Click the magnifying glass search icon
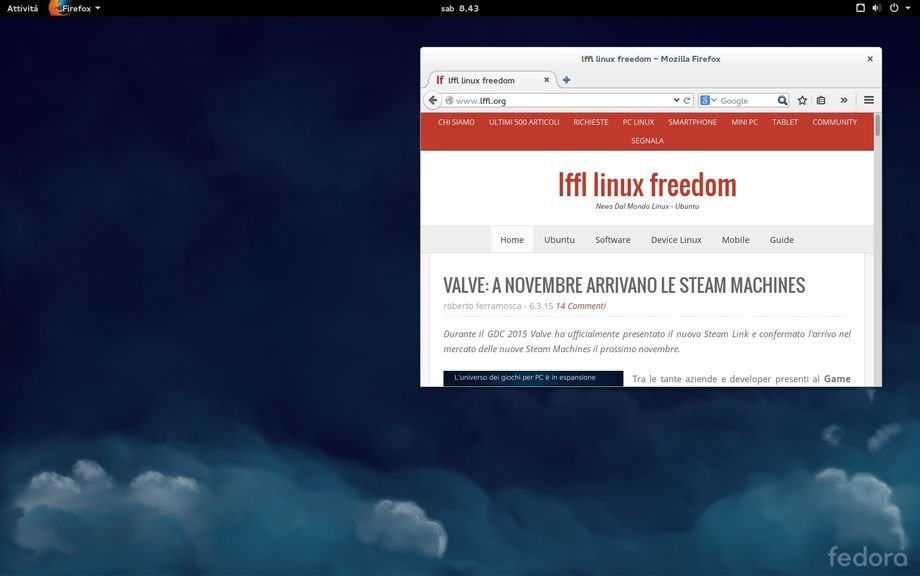Image resolution: width=920 pixels, height=576 pixels. 782,100
